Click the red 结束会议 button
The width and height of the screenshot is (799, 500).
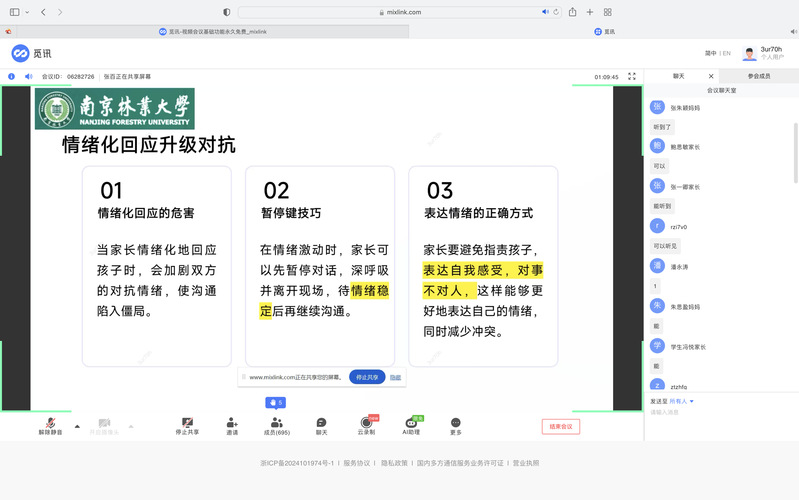(560, 426)
